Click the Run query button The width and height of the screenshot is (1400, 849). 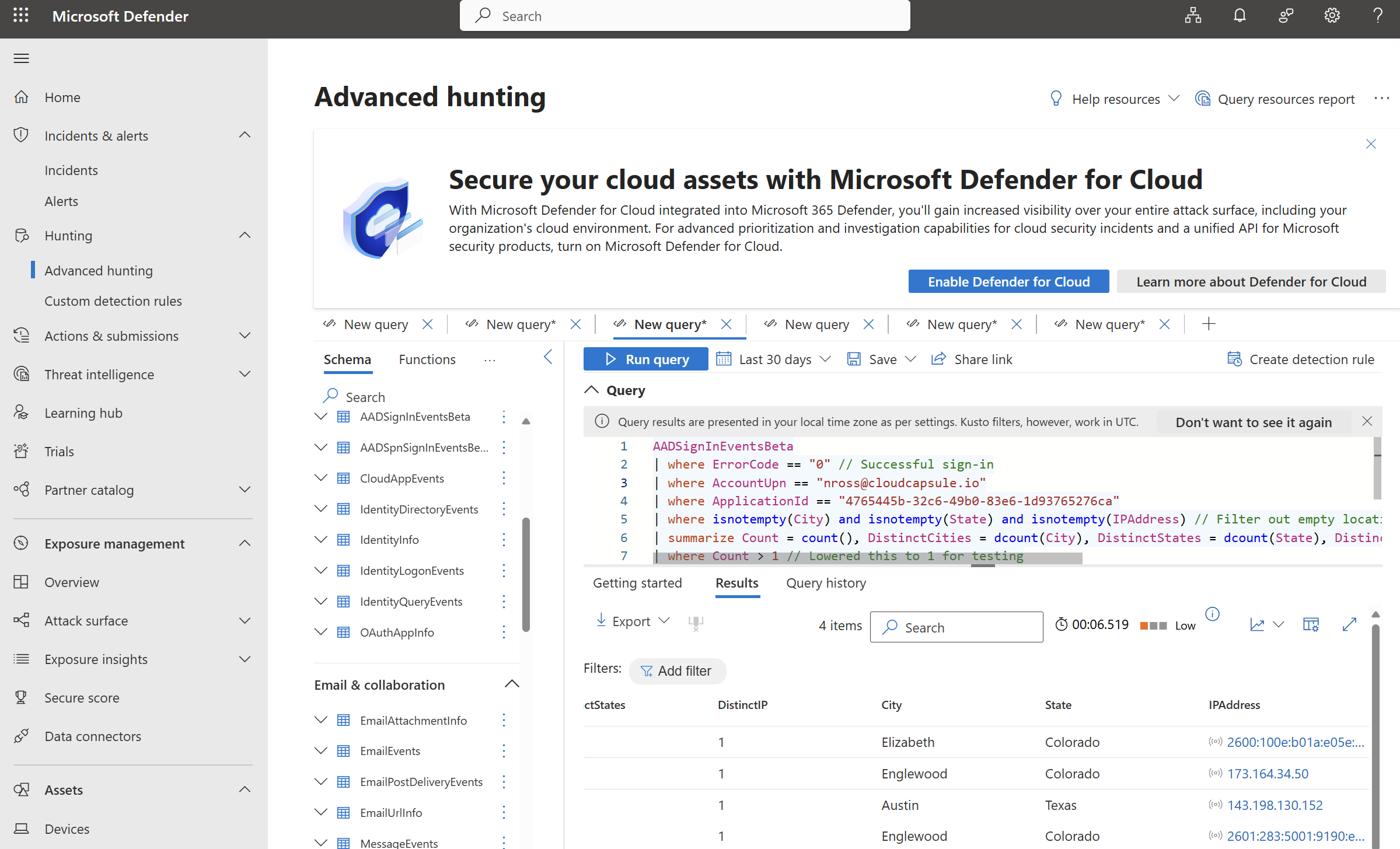[x=646, y=359]
